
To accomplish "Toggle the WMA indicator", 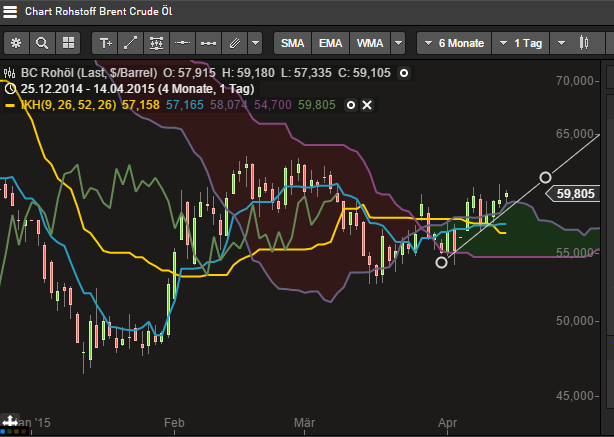I will tap(370, 44).
